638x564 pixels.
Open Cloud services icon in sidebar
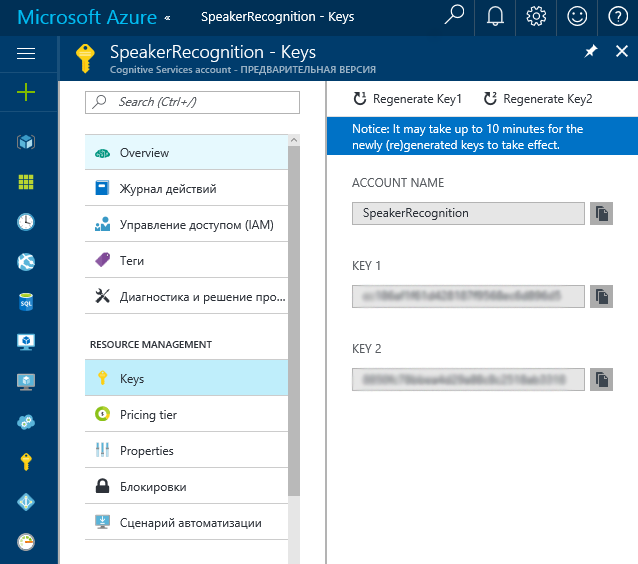[x=26, y=422]
